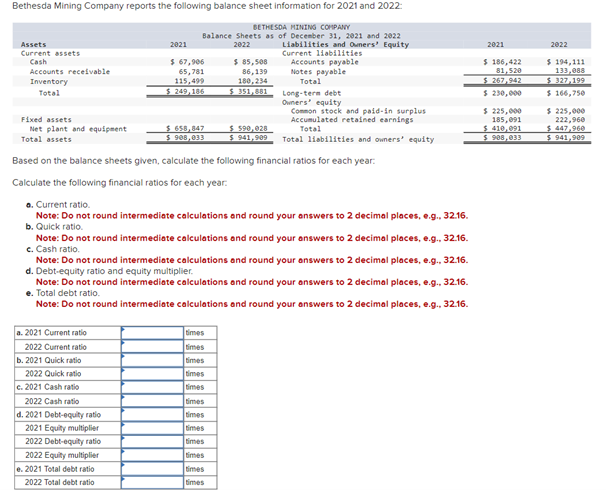The image size is (606, 490).
Task: Click the owners' equity total $ 410,091
Action: [502, 128]
